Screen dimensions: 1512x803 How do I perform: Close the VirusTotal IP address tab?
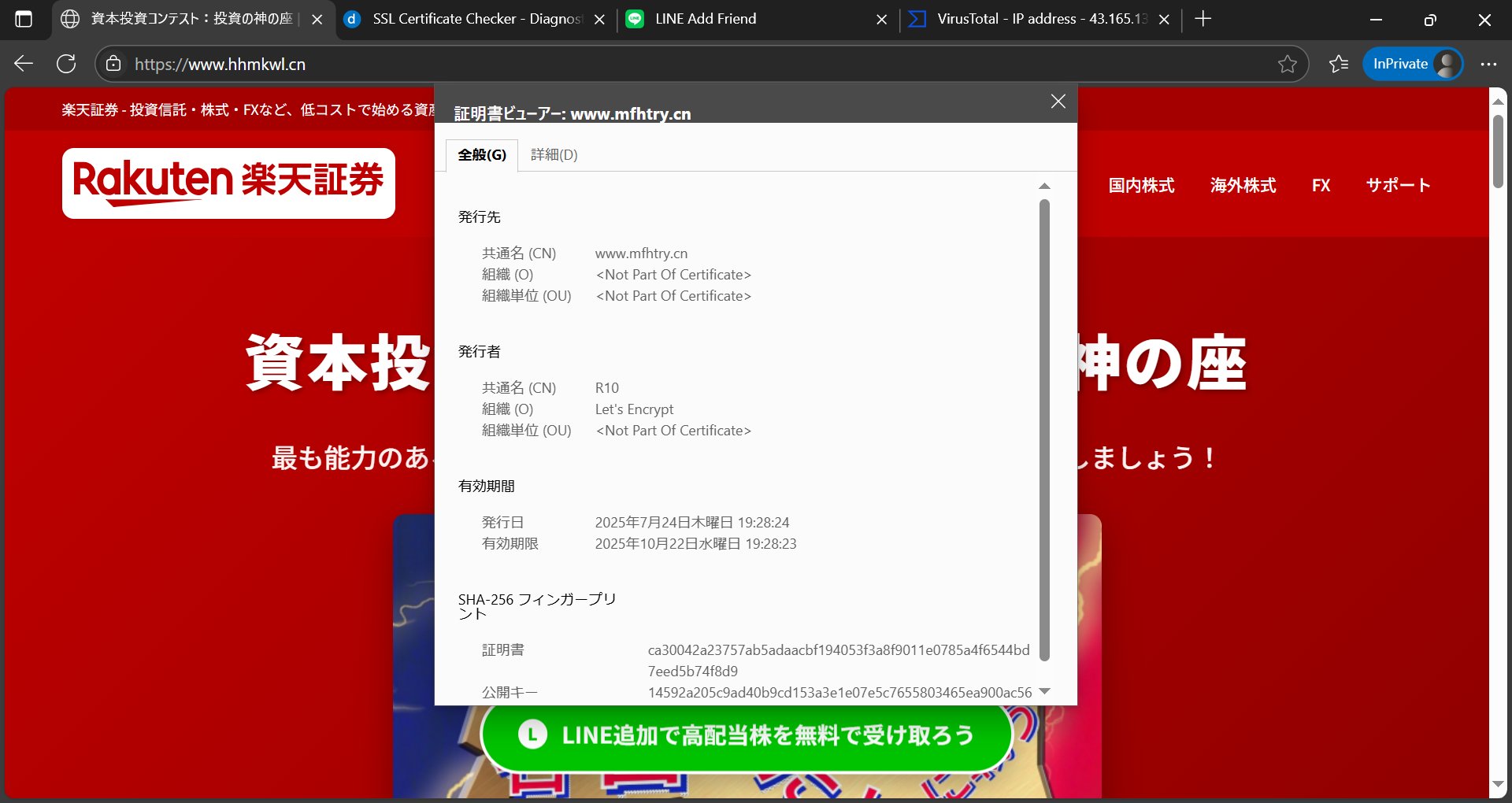coord(1164,20)
